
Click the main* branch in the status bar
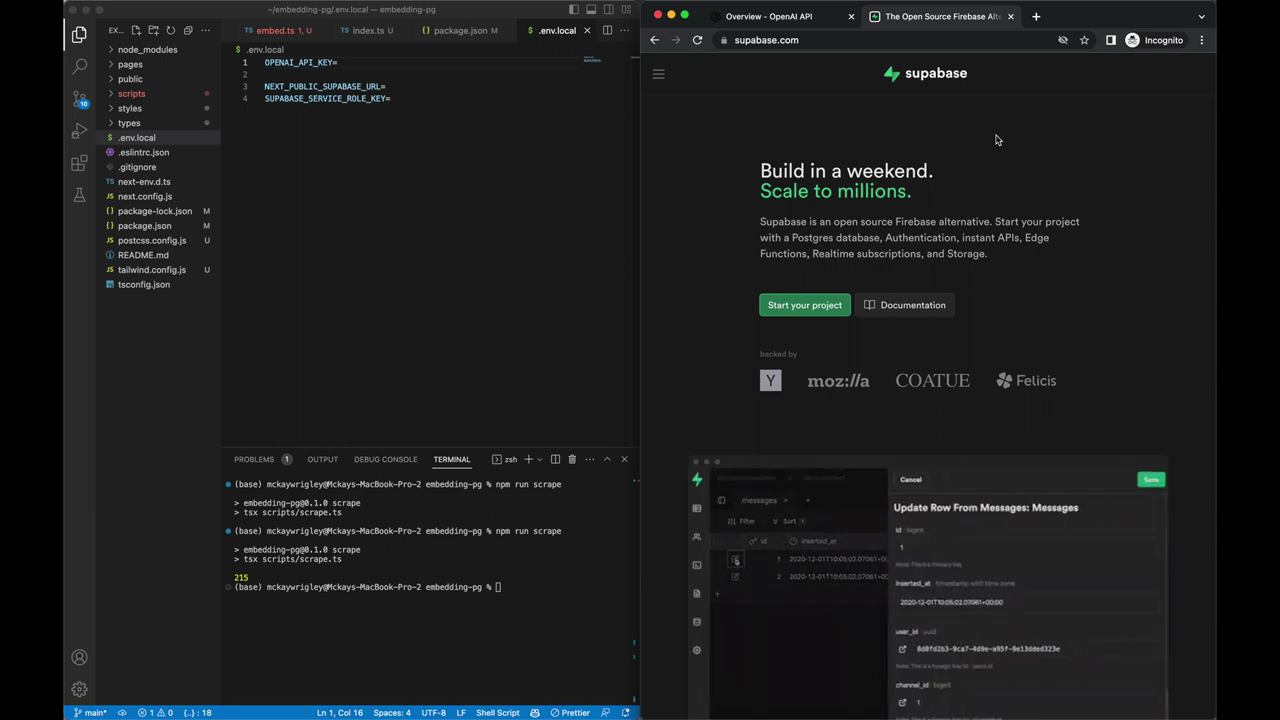[x=90, y=713]
